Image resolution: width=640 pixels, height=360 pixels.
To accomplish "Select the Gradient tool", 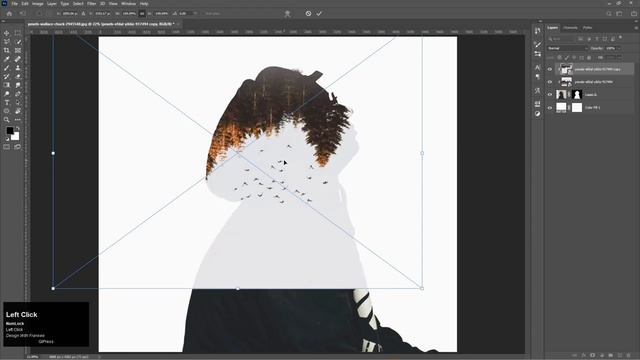I will pyautogui.click(x=7, y=85).
